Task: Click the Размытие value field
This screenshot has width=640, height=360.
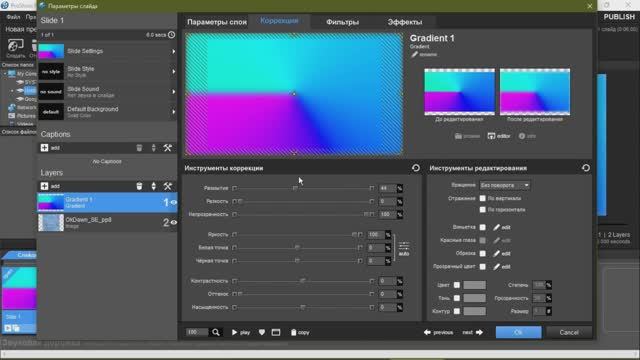Action: tap(387, 188)
